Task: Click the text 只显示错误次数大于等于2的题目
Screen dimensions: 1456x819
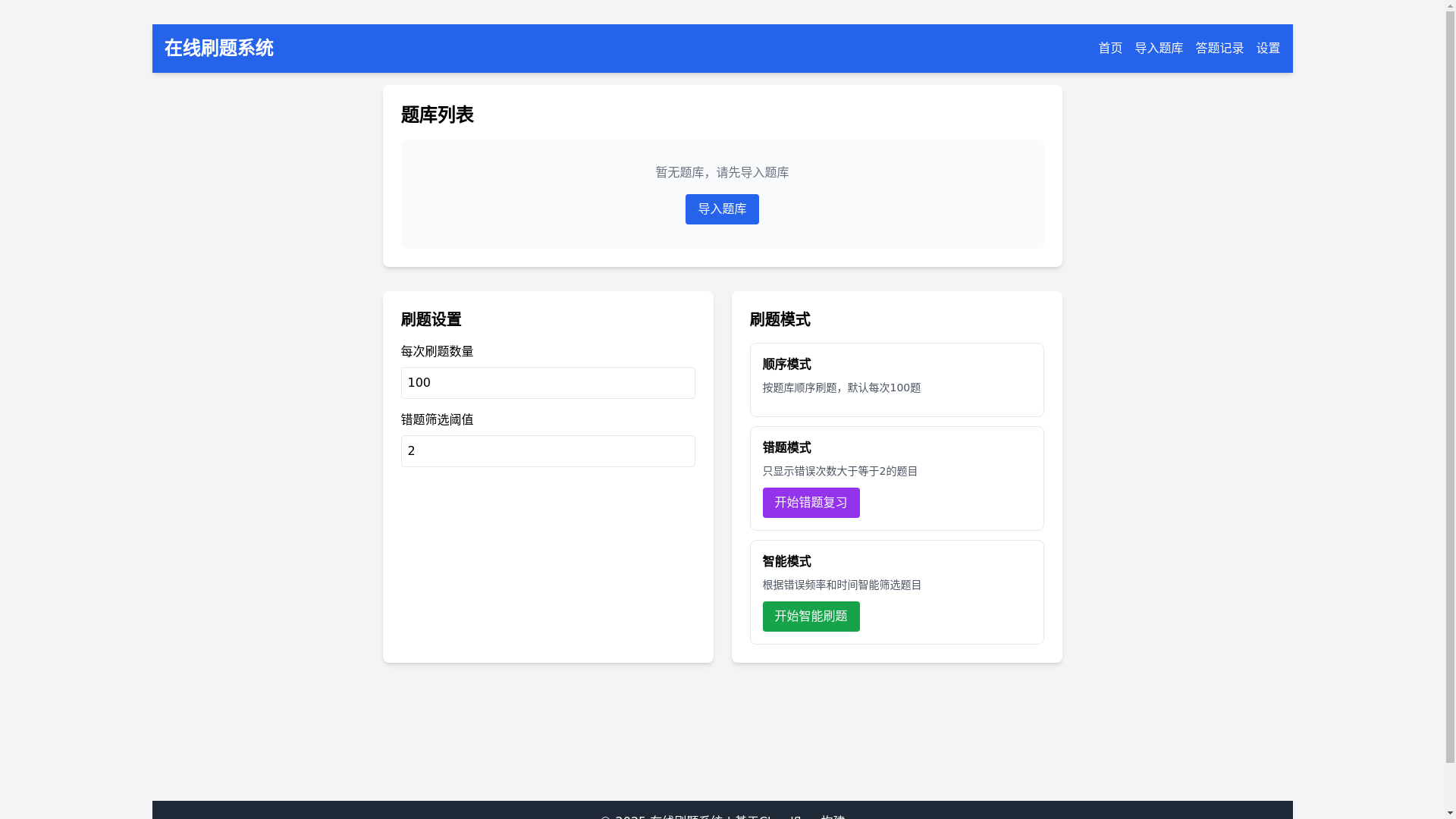Action: pos(839,472)
